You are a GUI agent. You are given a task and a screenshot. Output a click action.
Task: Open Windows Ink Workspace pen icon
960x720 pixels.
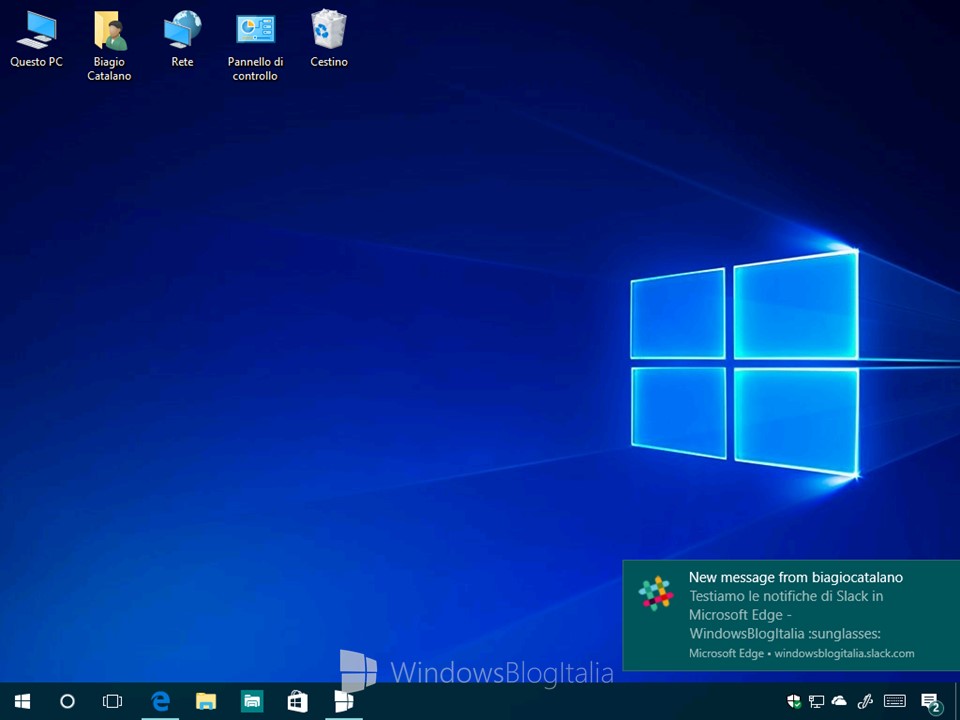point(865,702)
